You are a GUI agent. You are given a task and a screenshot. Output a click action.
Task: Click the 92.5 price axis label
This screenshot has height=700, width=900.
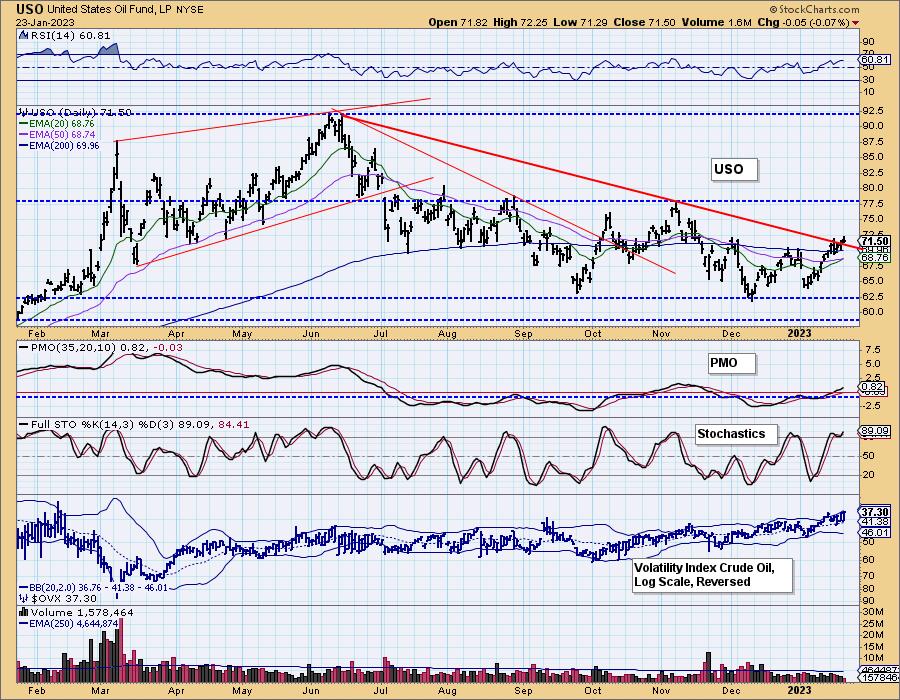point(872,110)
